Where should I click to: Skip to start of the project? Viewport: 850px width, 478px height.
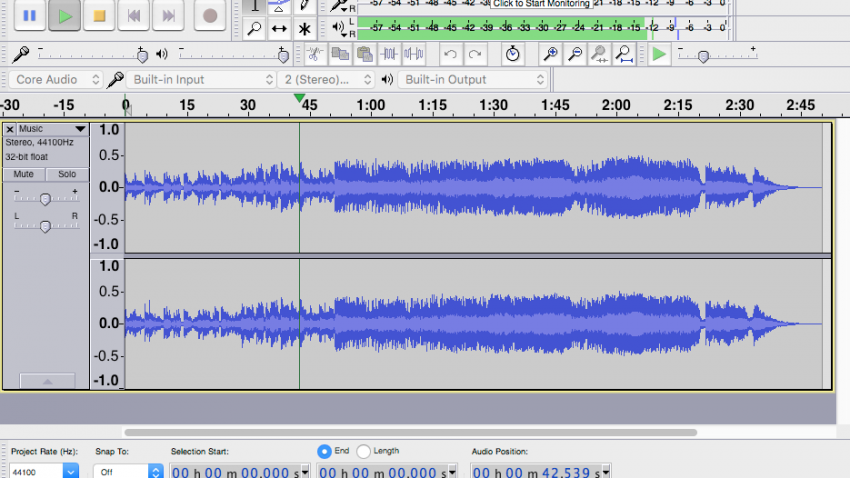(134, 16)
